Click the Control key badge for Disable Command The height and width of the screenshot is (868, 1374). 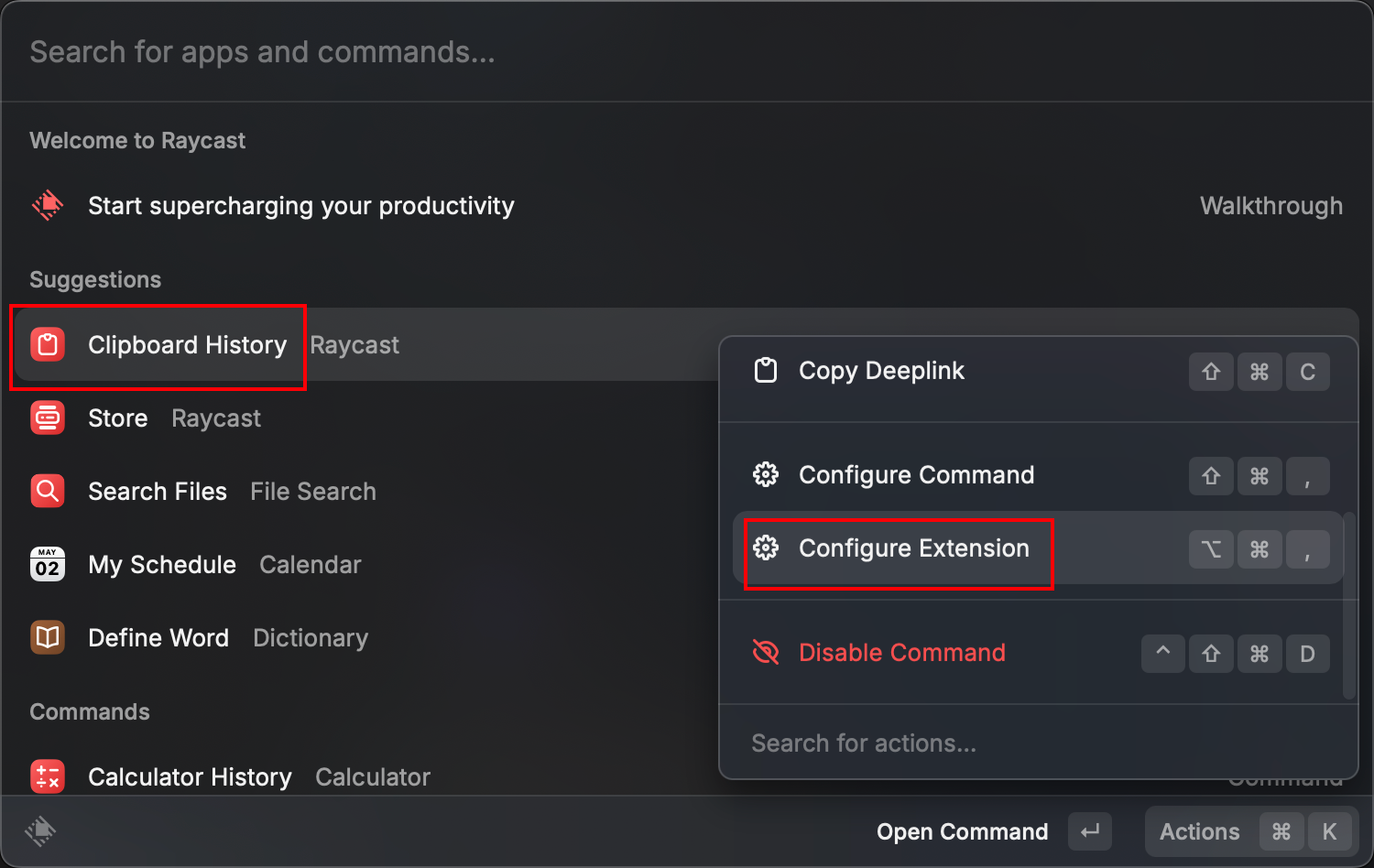click(1163, 653)
